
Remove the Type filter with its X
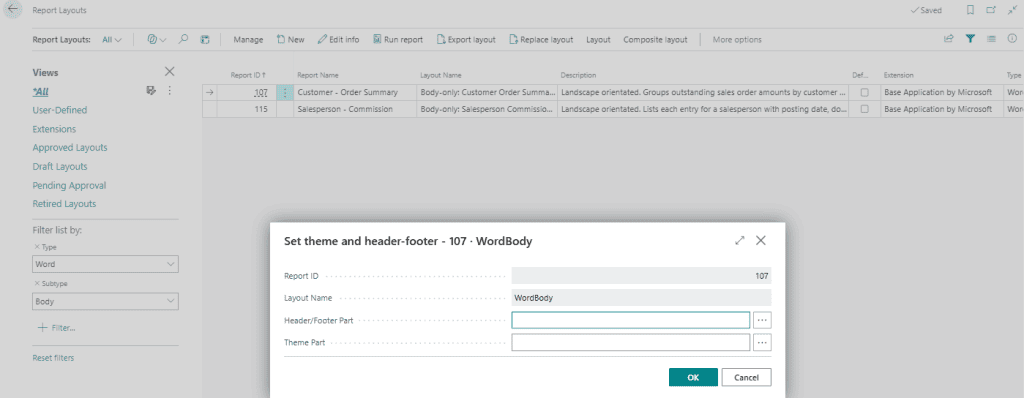[x=37, y=248]
